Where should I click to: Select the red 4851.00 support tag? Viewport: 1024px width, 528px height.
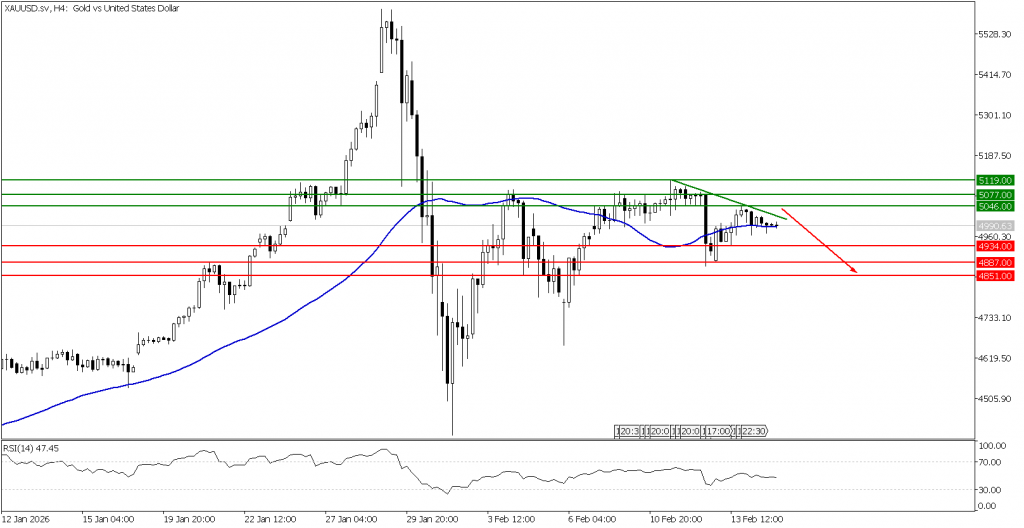(998, 276)
